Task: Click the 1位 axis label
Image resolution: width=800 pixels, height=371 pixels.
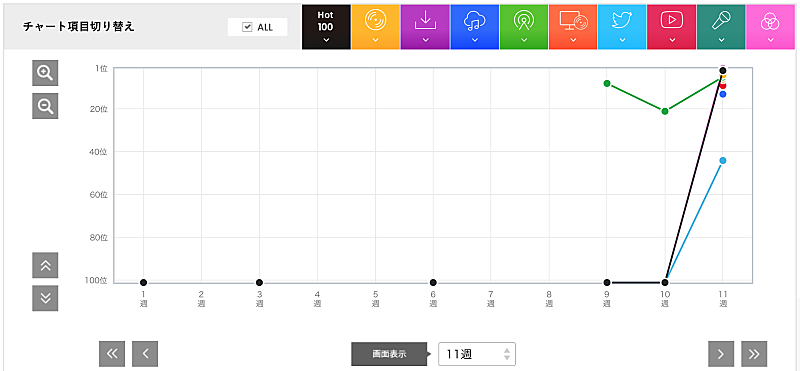Action: click(x=101, y=68)
